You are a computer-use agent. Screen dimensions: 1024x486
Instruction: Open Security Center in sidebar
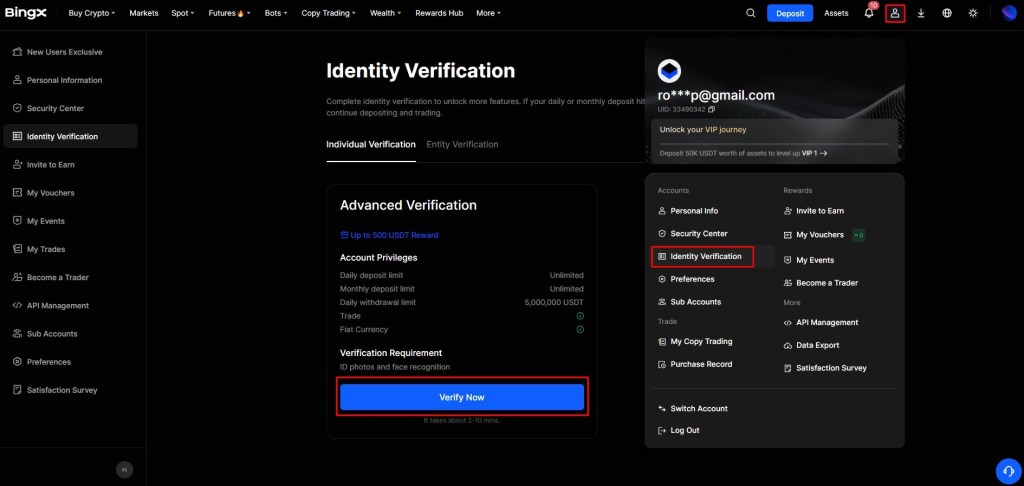71,108
